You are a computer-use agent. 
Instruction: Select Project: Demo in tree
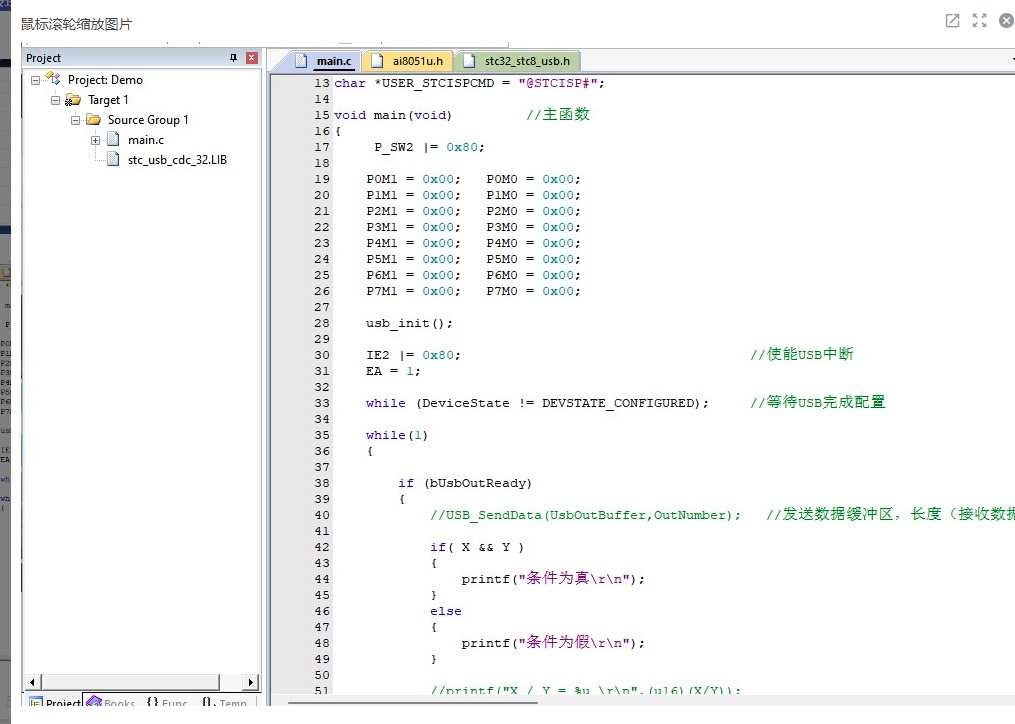point(105,80)
